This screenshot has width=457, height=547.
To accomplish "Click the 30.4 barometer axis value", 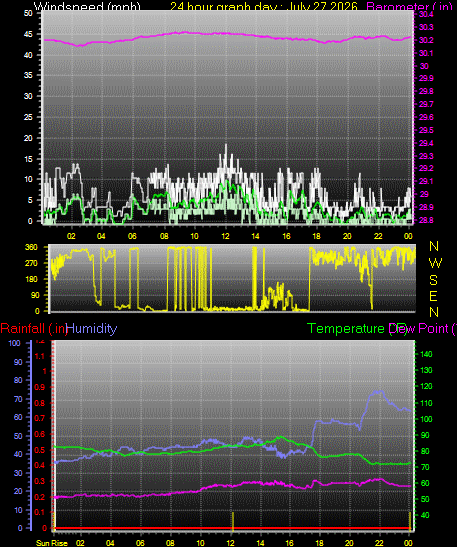I will [426, 14].
